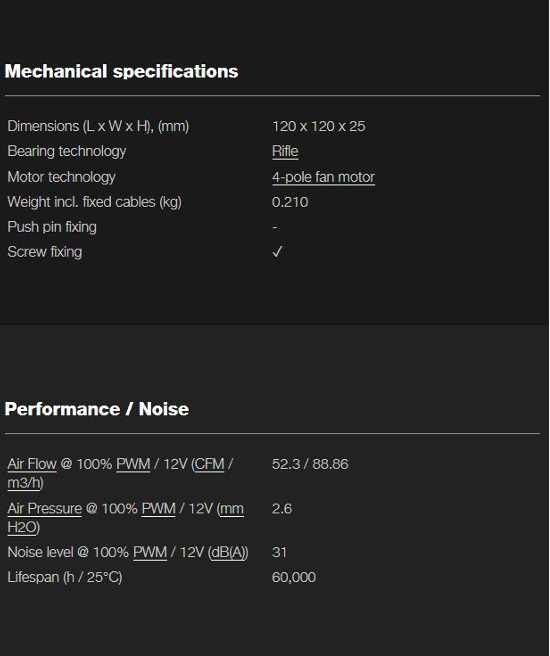The image size is (550, 656).
Task: Select the 120 x 120 x 25 dimensions value
Action: tap(318, 126)
